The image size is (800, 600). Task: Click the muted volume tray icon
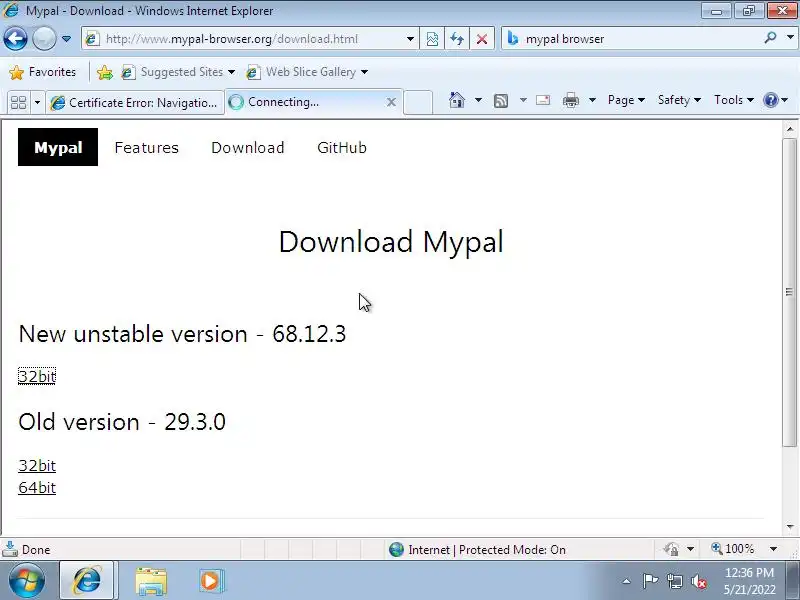coord(698,581)
